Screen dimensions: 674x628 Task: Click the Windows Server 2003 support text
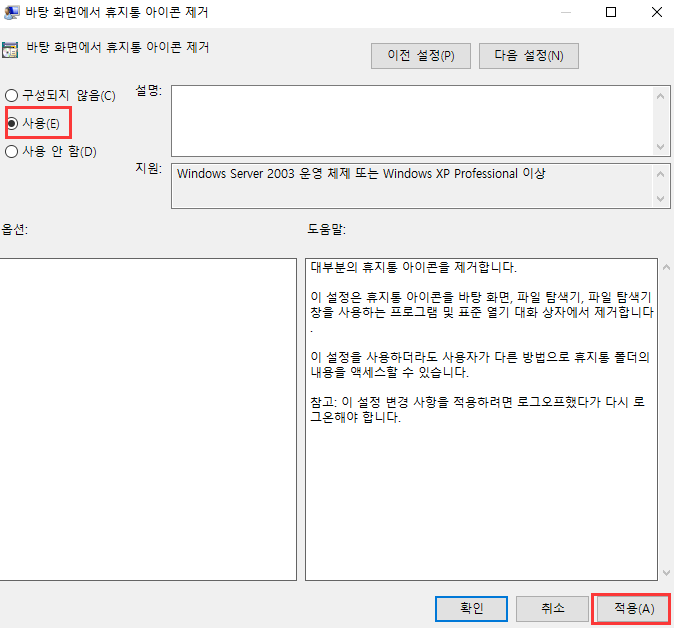pyautogui.click(x=361, y=174)
